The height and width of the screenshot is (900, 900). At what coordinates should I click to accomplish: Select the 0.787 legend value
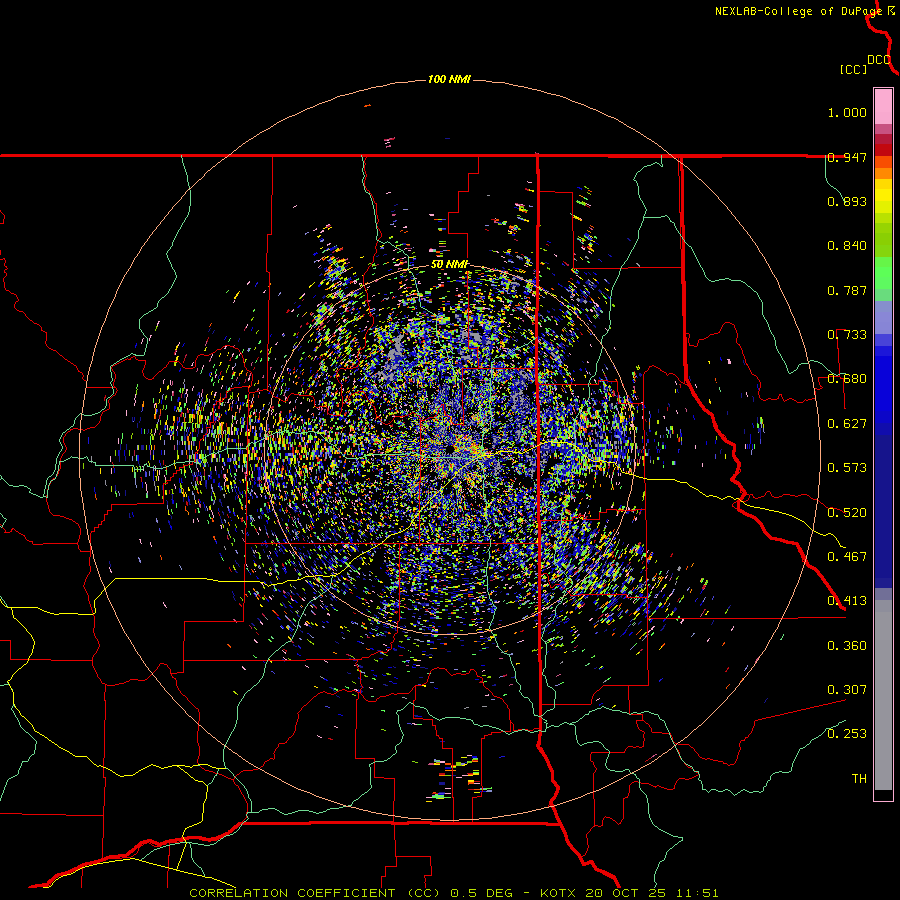(847, 290)
